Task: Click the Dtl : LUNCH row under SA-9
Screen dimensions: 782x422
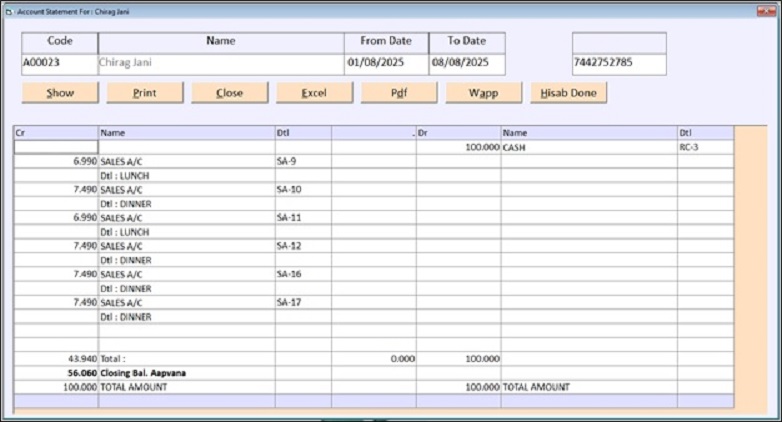Action: click(187, 176)
